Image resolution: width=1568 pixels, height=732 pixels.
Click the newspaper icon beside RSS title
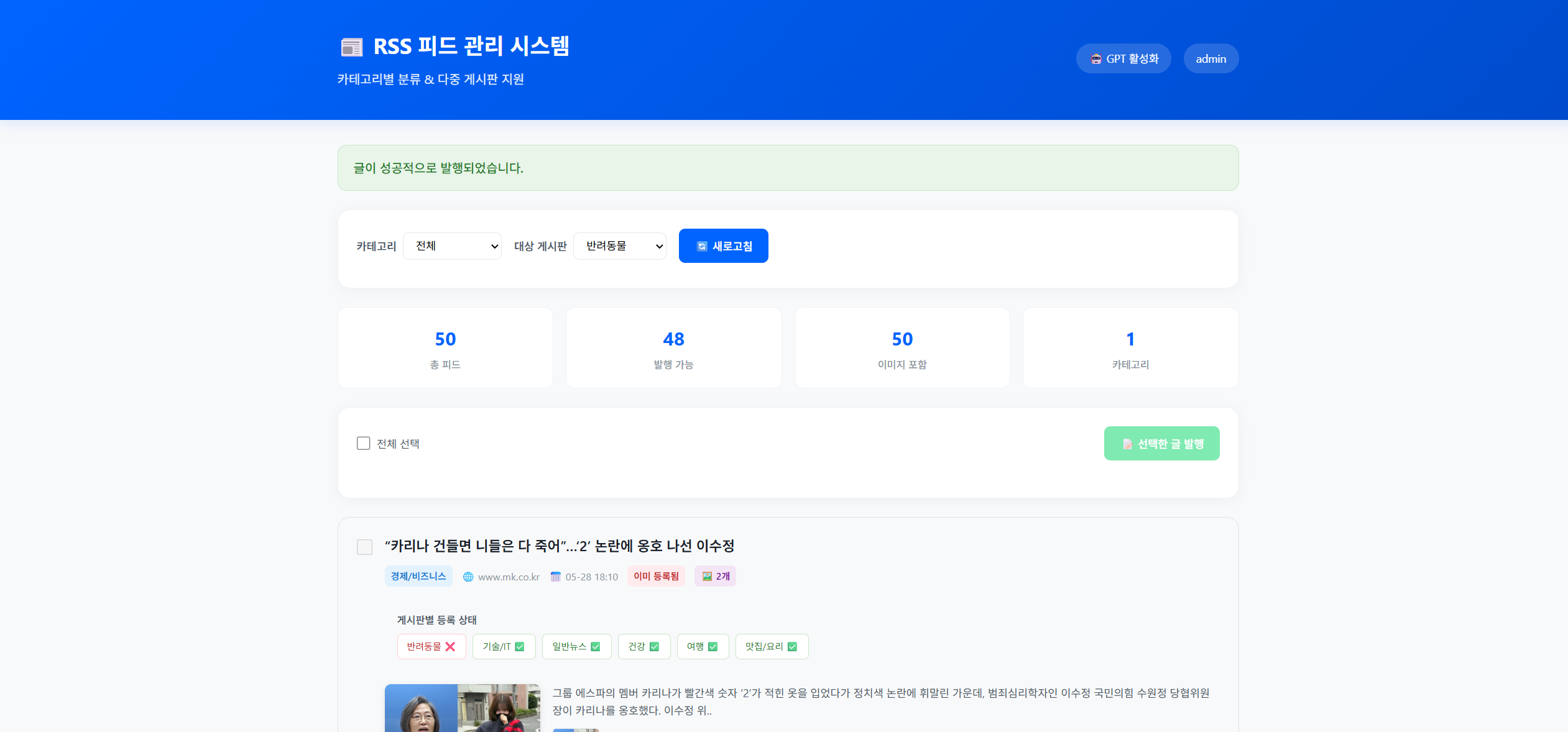pos(352,47)
